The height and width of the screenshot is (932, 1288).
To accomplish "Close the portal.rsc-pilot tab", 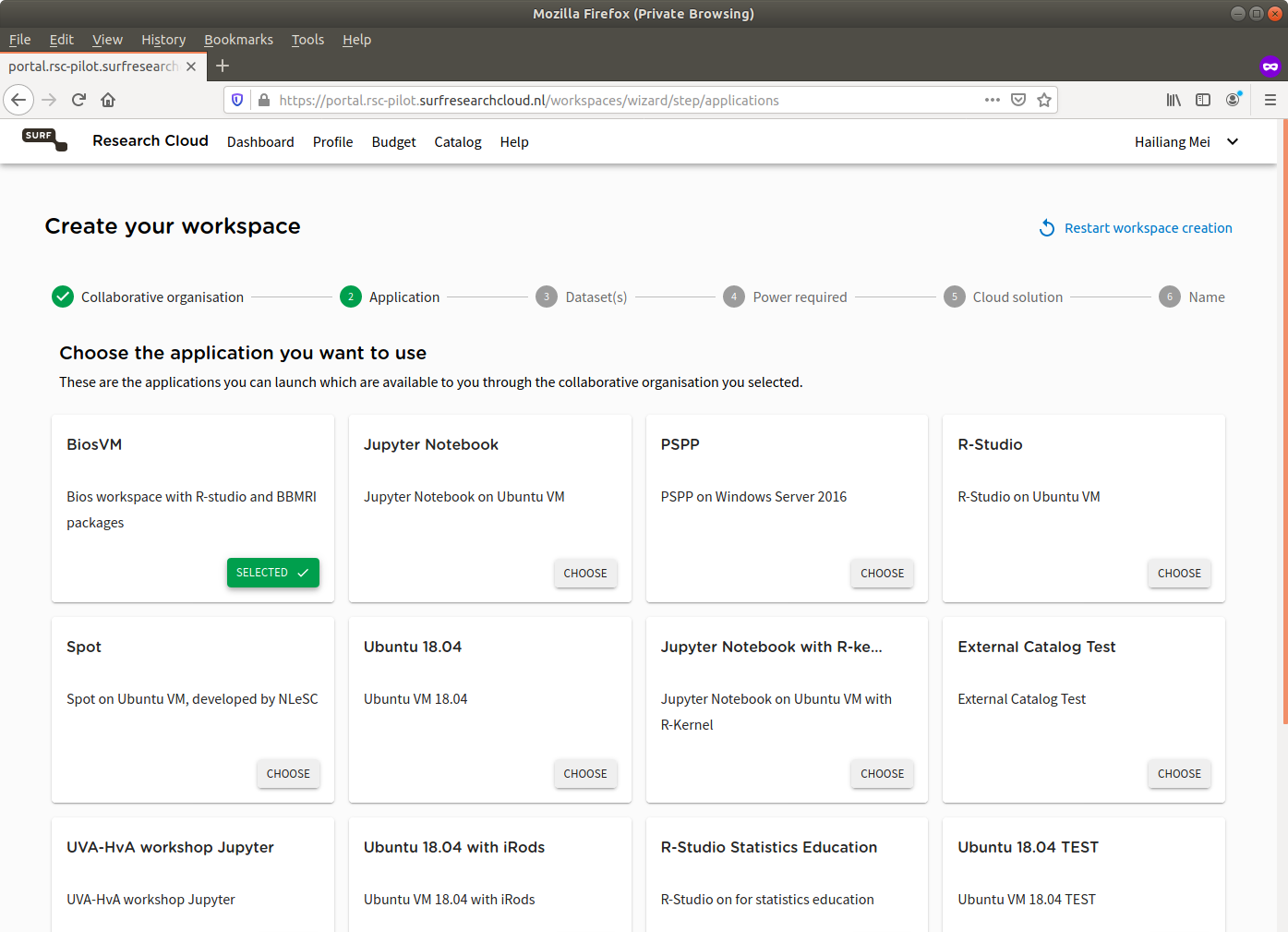I will pyautogui.click(x=191, y=67).
